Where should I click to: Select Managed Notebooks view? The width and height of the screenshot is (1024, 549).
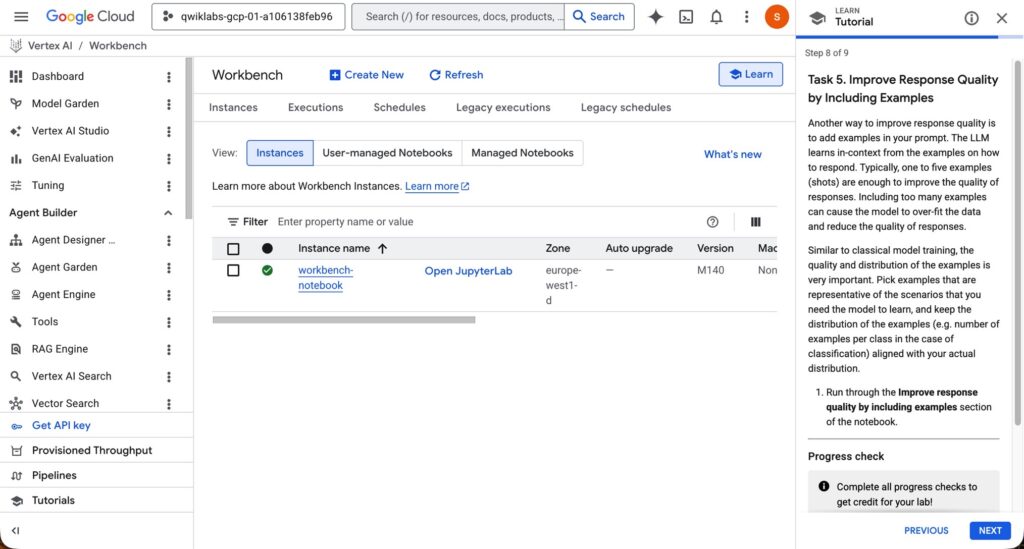[x=522, y=153]
